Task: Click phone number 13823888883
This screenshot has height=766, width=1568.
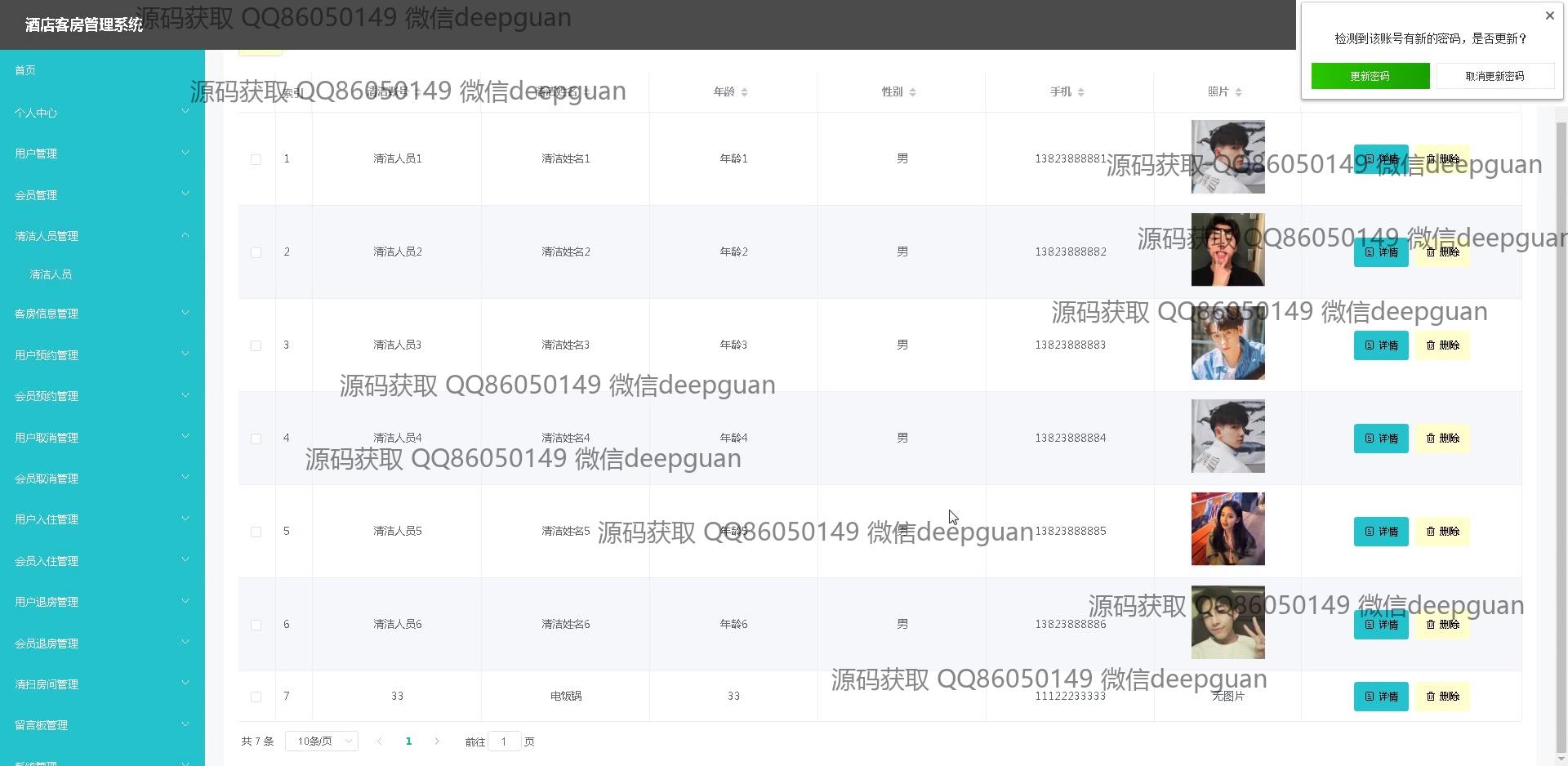Action: coord(1070,345)
